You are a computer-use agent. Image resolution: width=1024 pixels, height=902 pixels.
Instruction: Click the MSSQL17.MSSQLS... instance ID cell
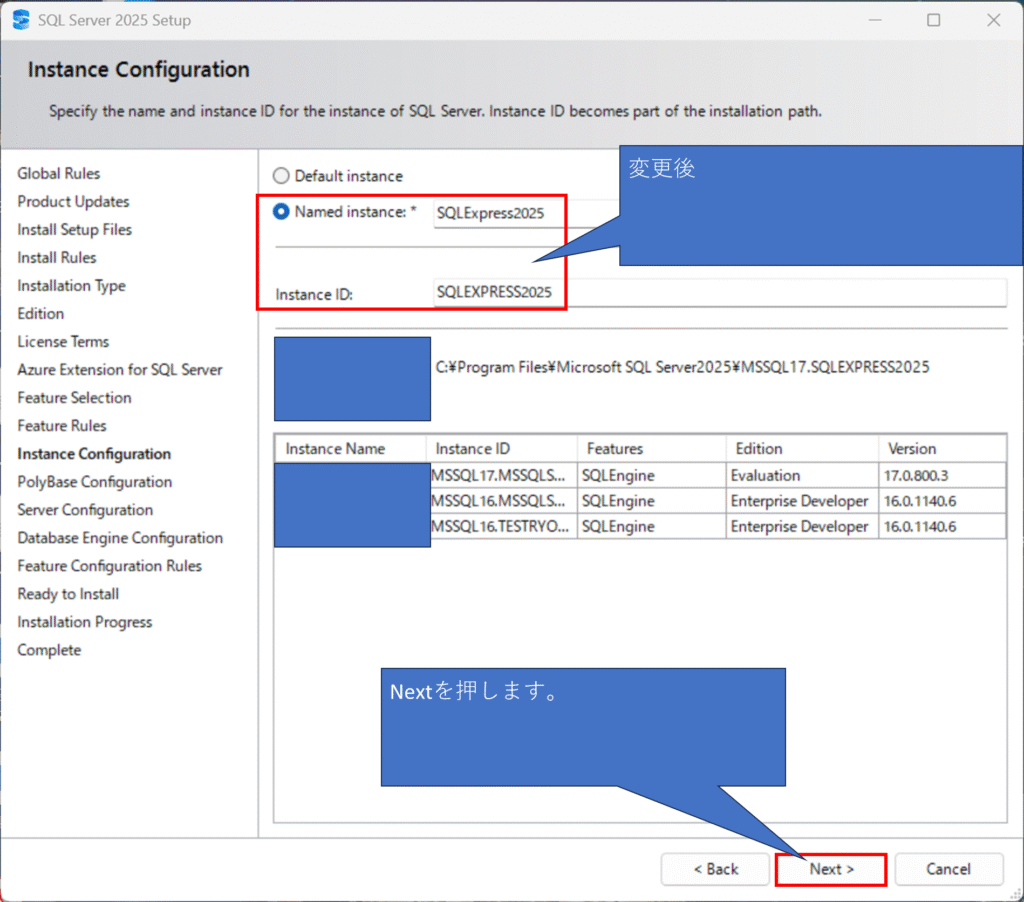503,475
